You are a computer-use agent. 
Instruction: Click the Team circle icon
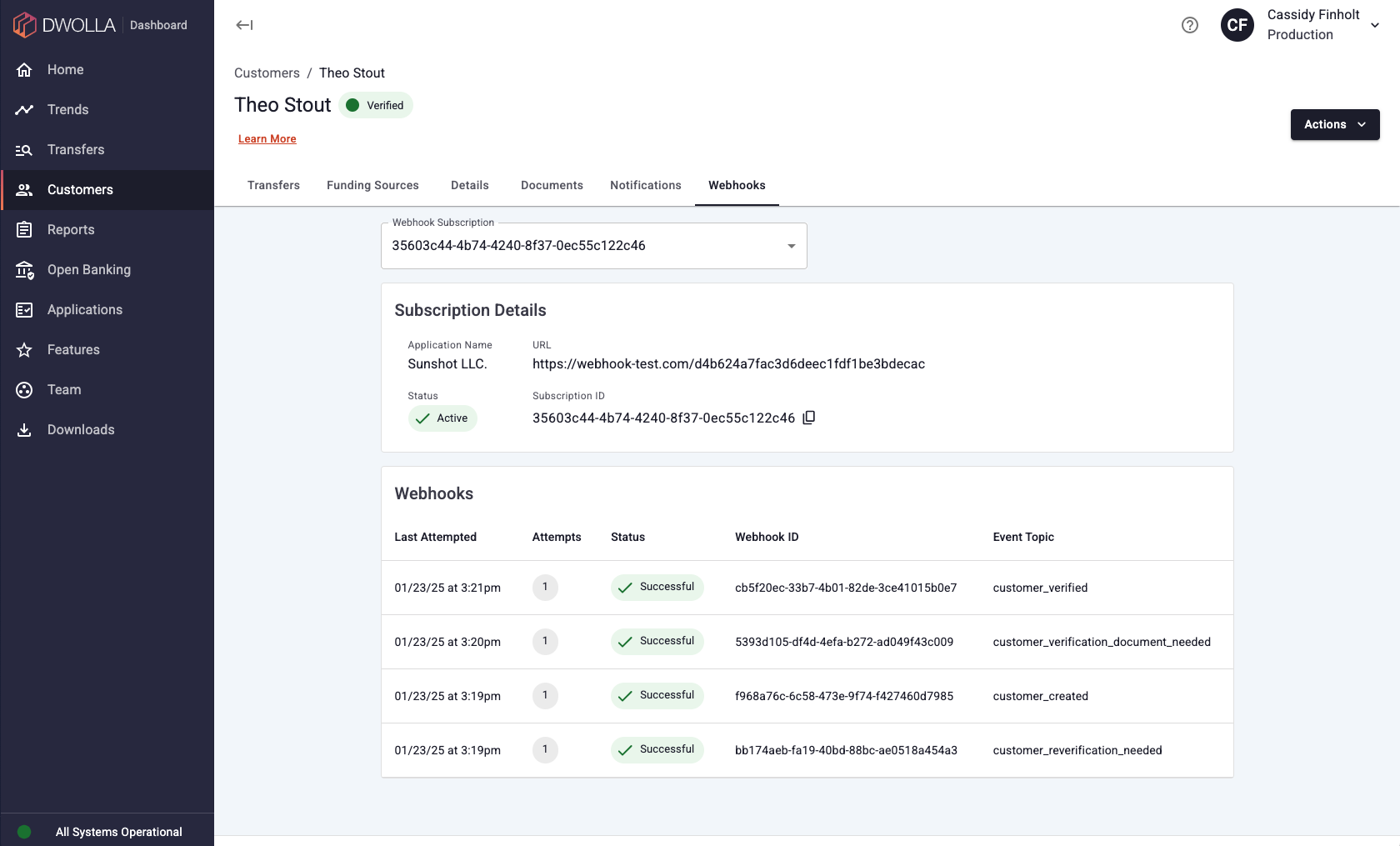click(24, 390)
